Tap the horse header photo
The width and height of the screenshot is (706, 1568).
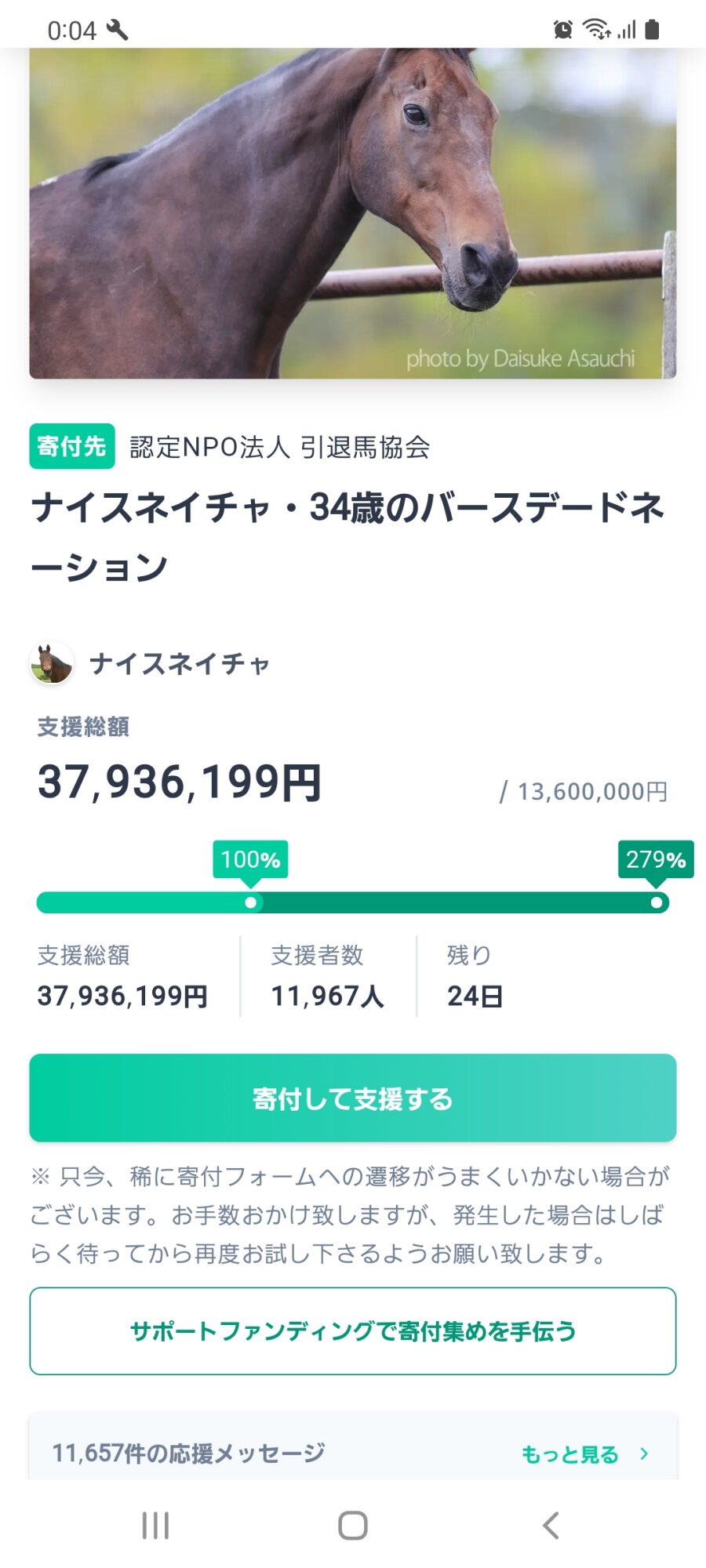click(353, 213)
